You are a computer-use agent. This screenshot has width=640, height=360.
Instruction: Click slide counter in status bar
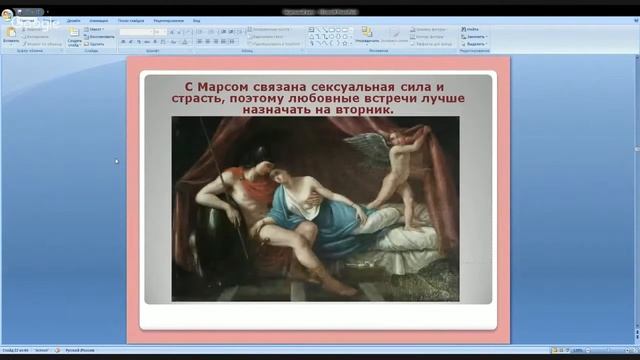click(16, 350)
